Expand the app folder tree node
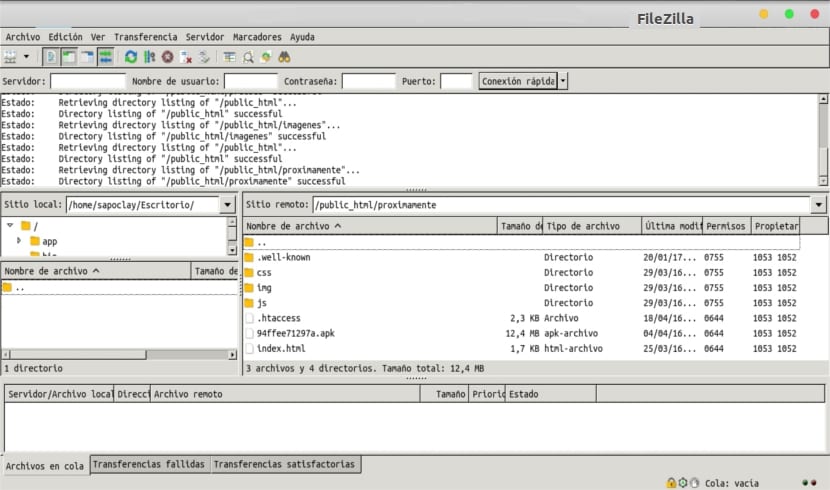 [19, 240]
